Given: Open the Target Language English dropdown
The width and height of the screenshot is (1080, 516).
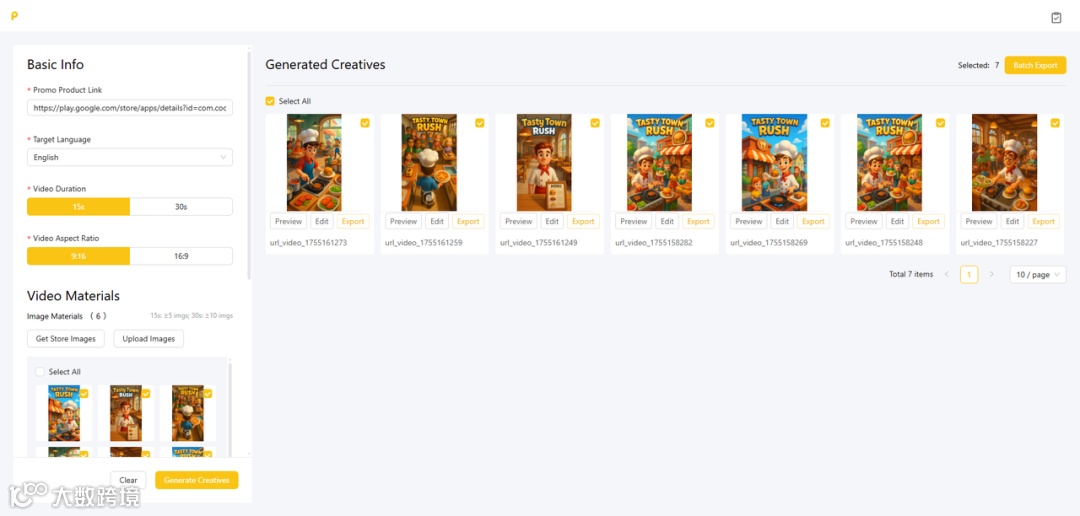Looking at the screenshot, I should [129, 157].
